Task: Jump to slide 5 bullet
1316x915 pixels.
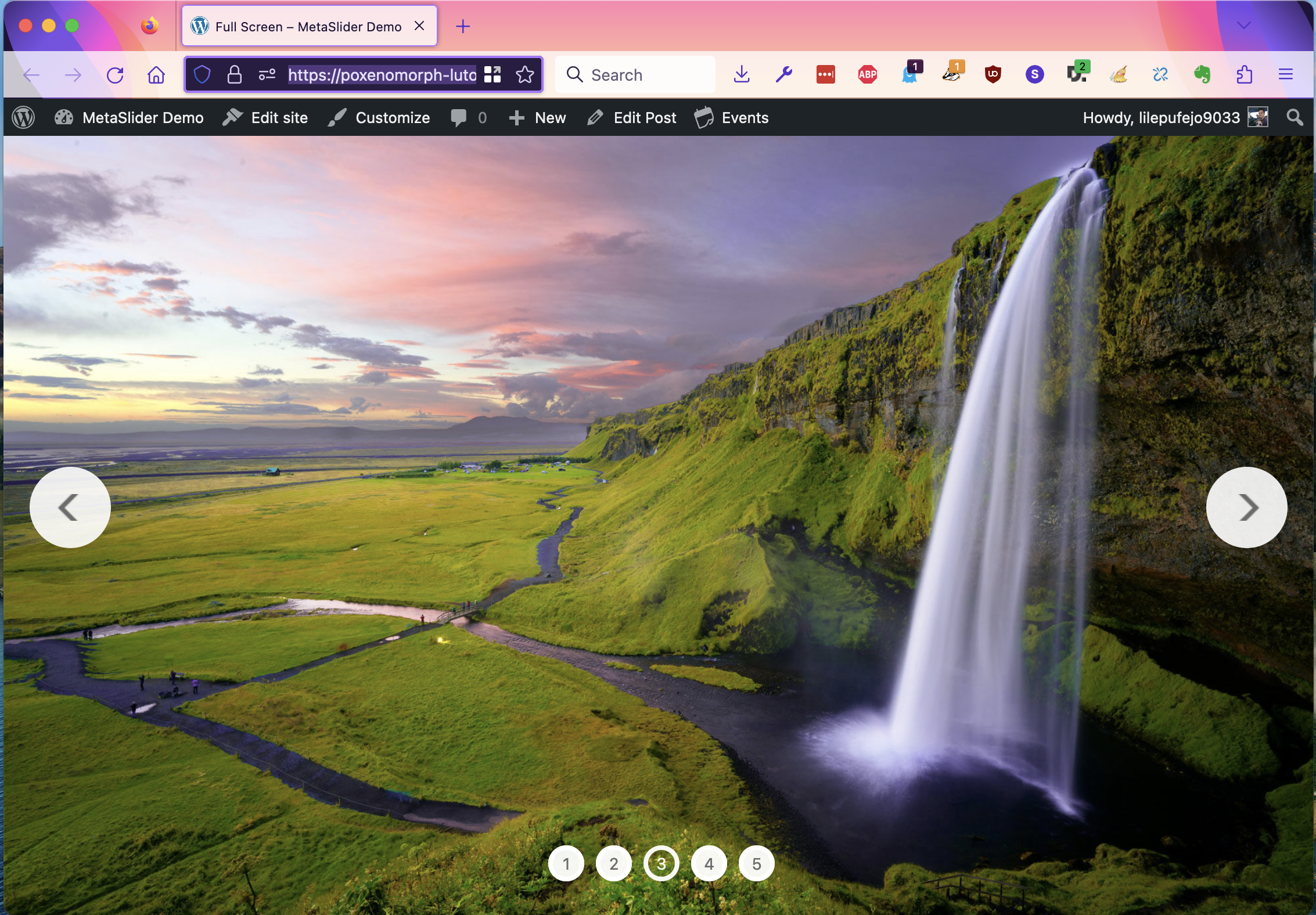Action: pos(756,864)
